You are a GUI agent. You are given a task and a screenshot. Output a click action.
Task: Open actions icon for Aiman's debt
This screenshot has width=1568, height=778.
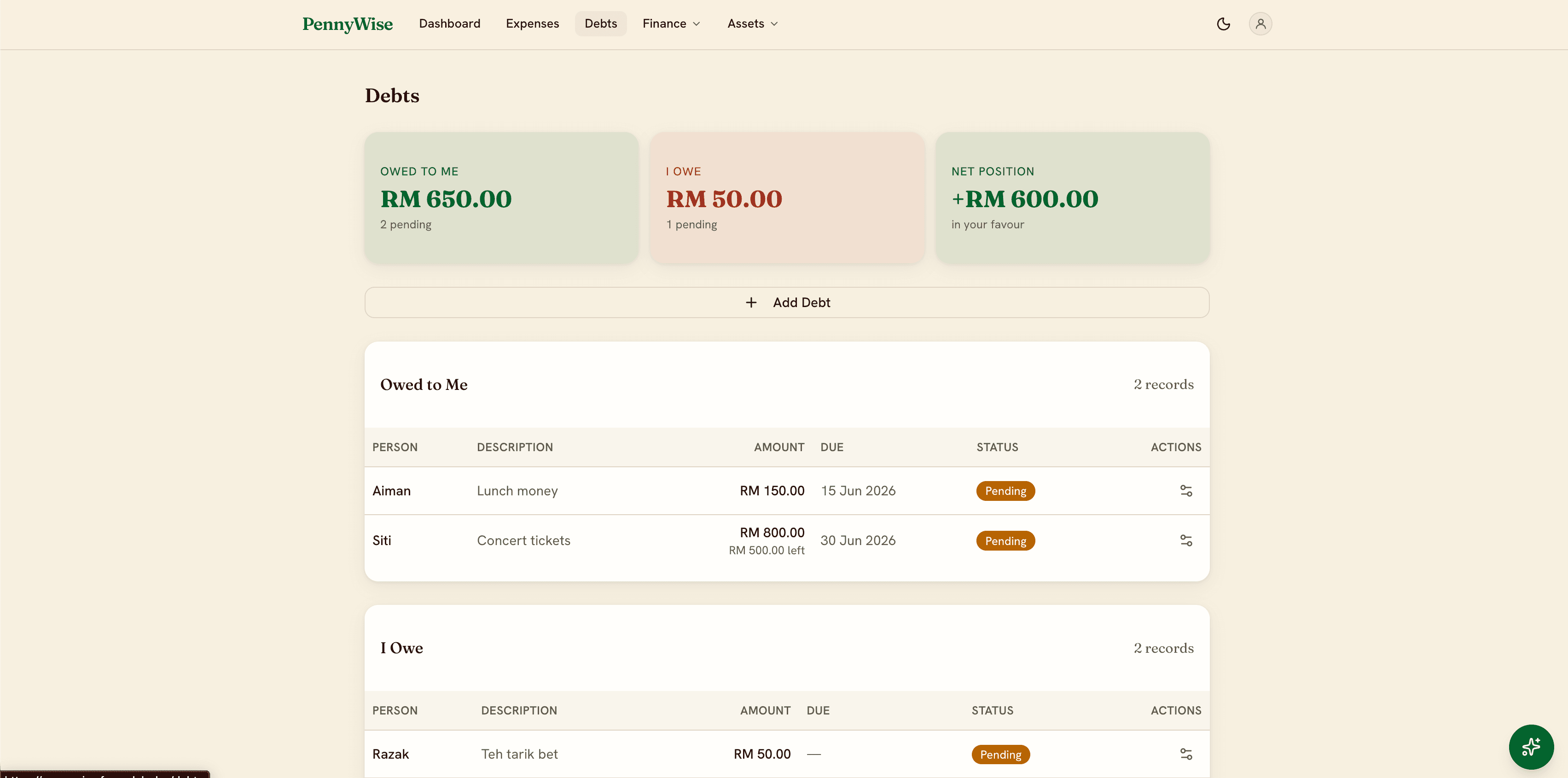click(x=1186, y=491)
